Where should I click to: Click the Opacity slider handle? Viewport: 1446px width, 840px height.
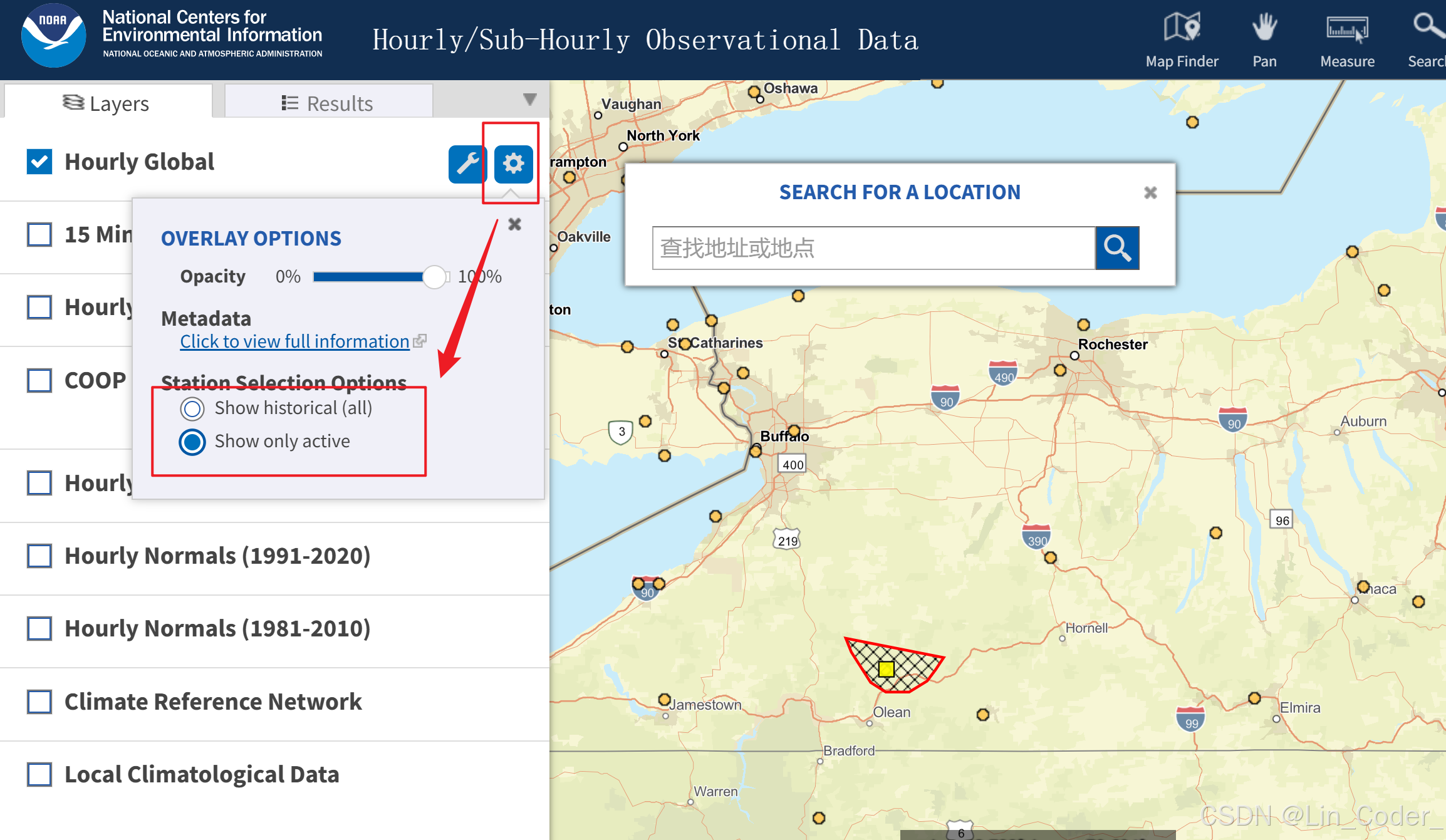[434, 276]
